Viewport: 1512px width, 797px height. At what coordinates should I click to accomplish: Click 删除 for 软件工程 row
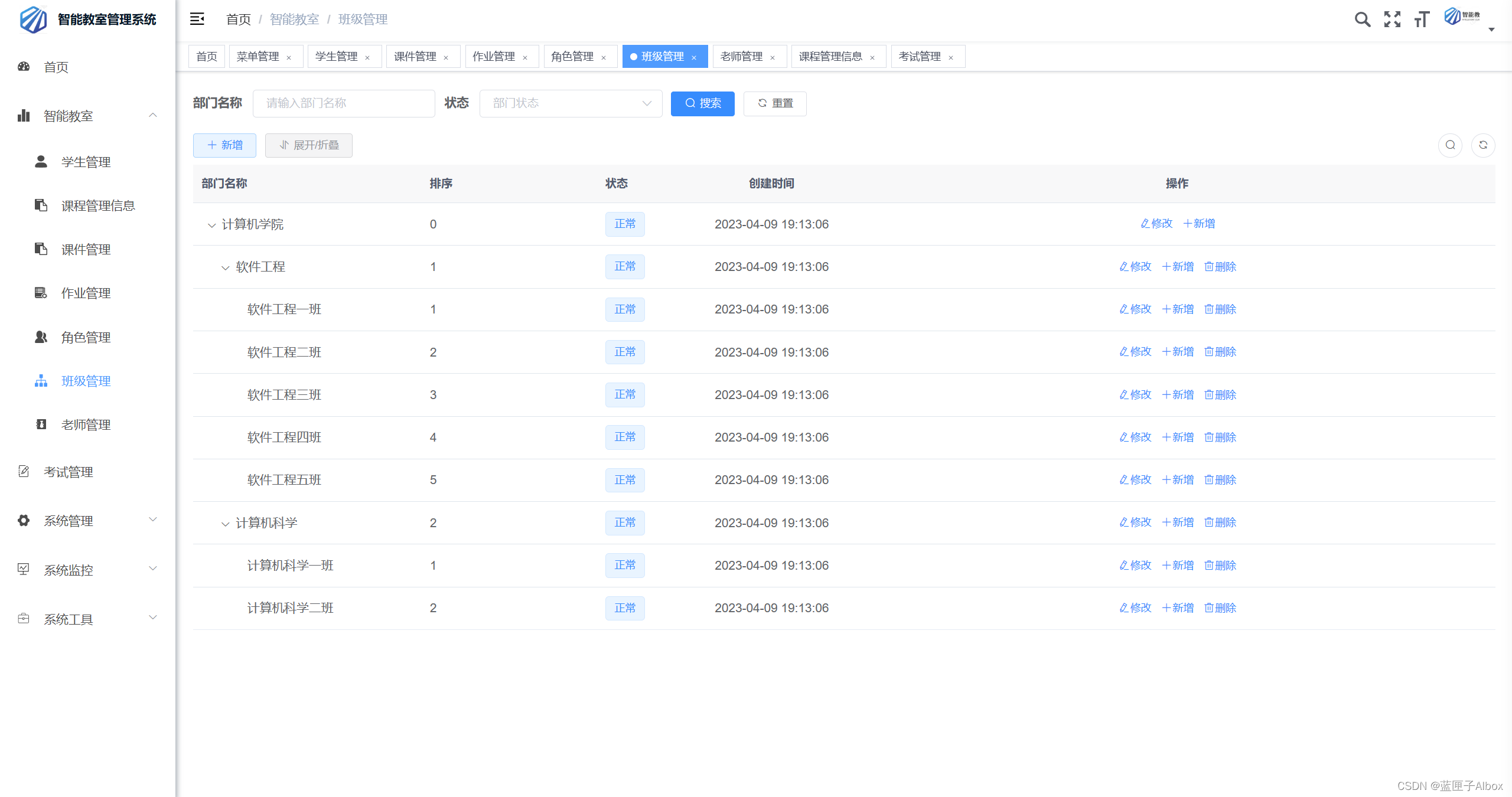1220,267
